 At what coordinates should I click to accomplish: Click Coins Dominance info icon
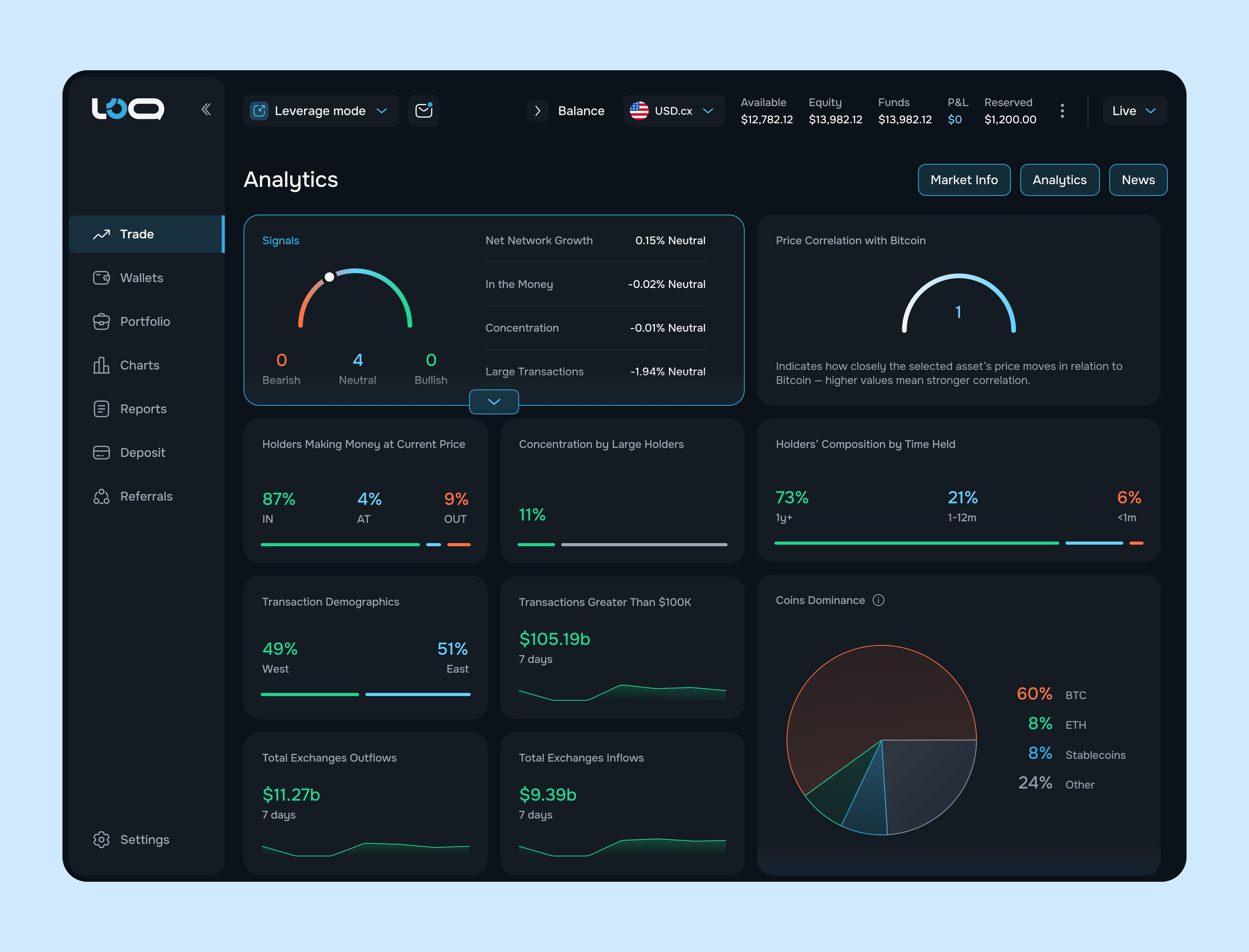point(878,600)
